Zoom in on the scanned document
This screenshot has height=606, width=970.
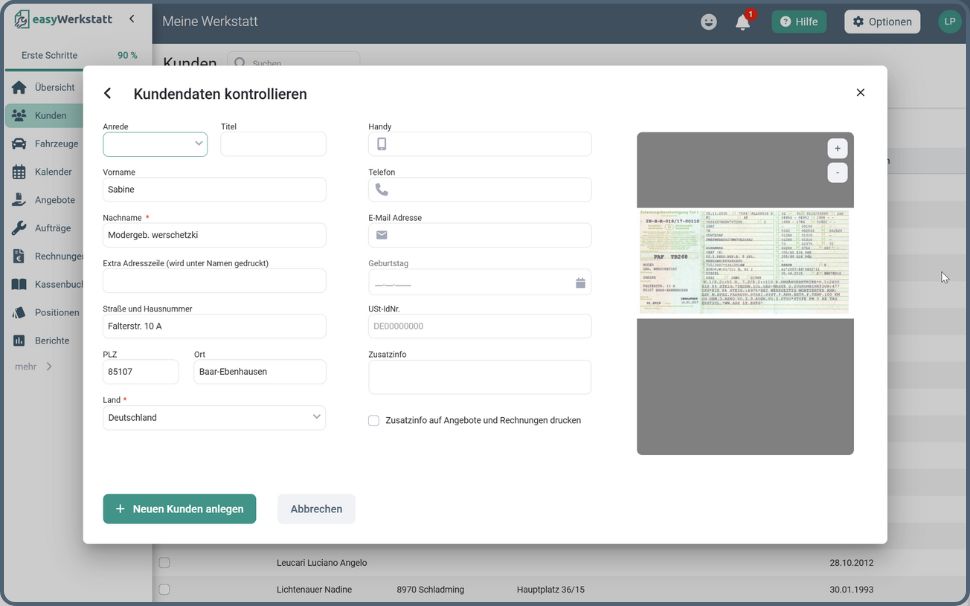click(837, 148)
